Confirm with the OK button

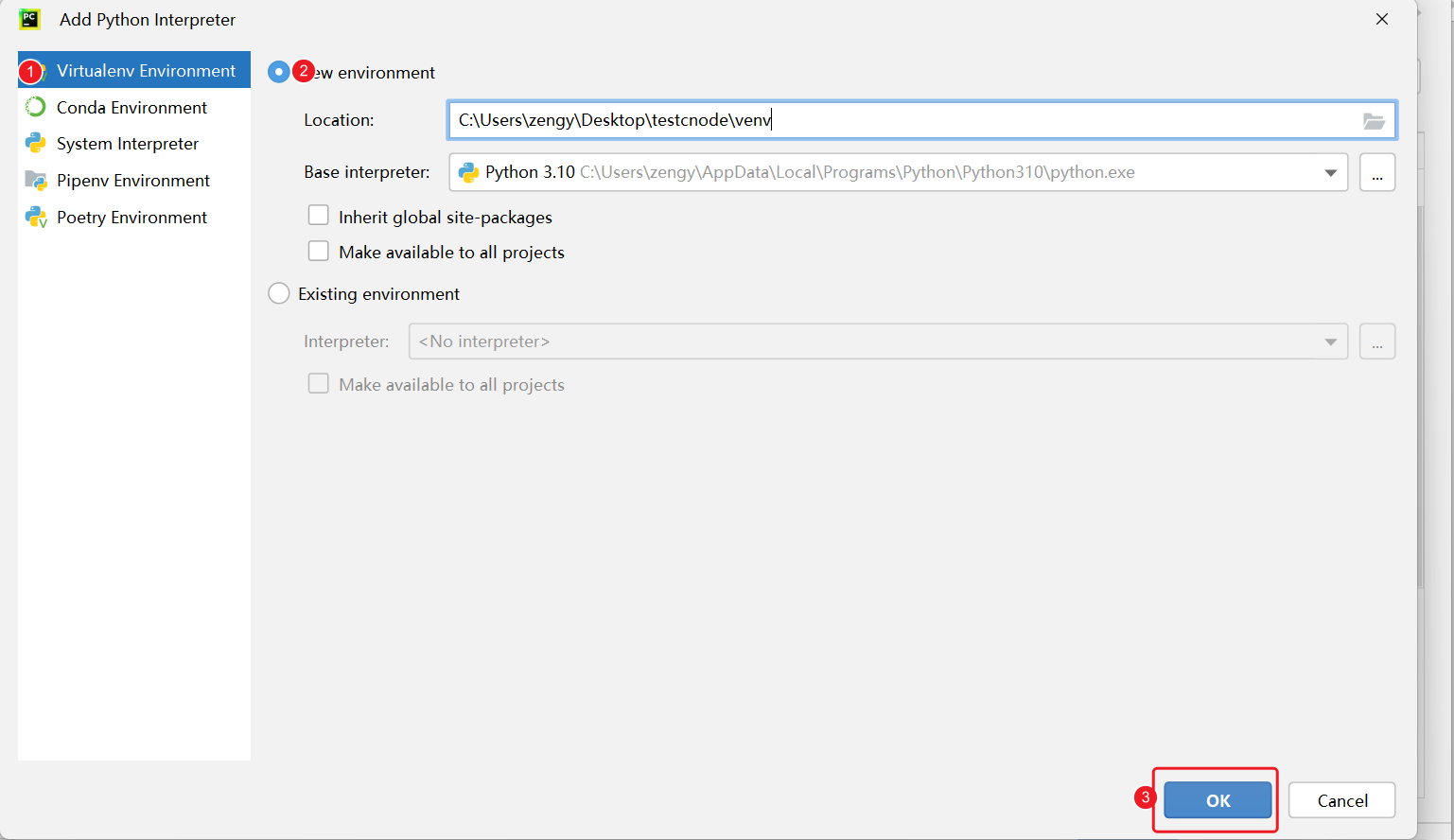tap(1218, 800)
